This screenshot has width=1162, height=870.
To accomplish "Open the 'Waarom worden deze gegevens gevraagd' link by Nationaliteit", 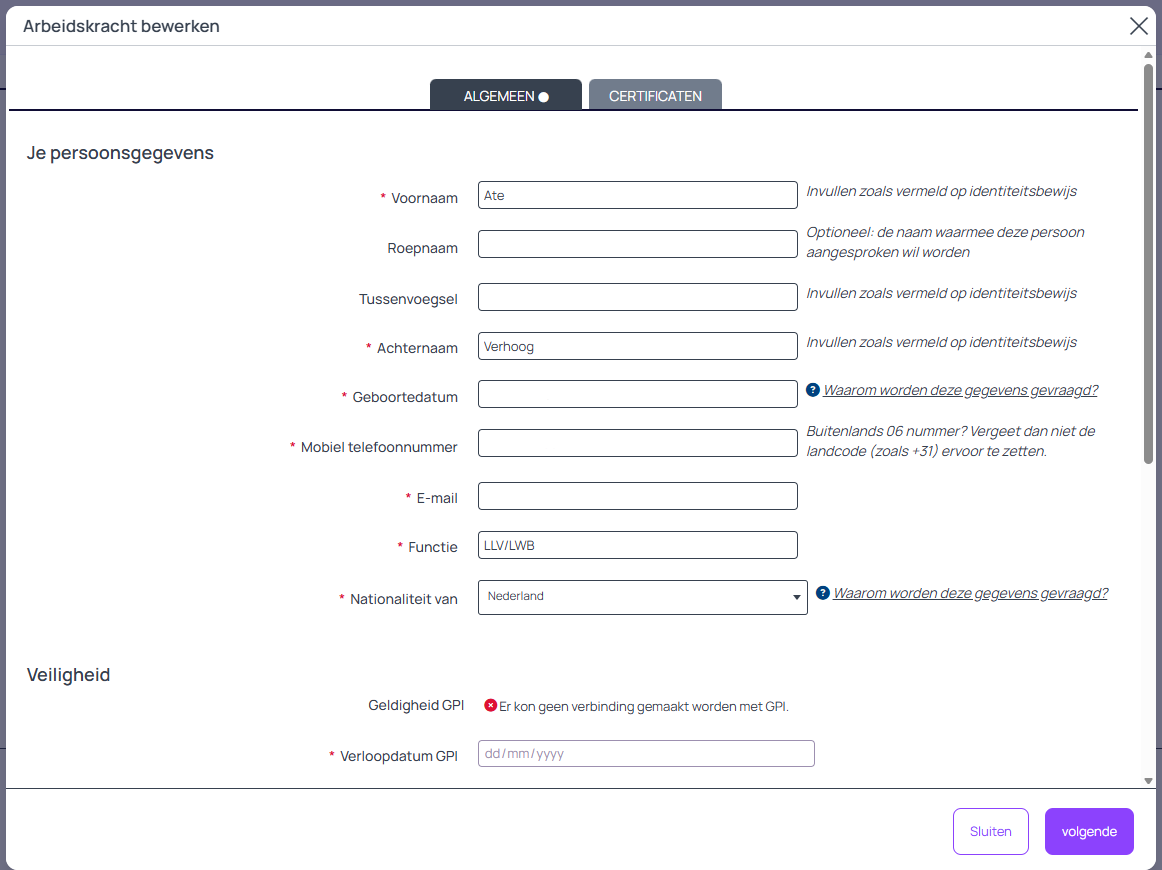I will [x=970, y=593].
